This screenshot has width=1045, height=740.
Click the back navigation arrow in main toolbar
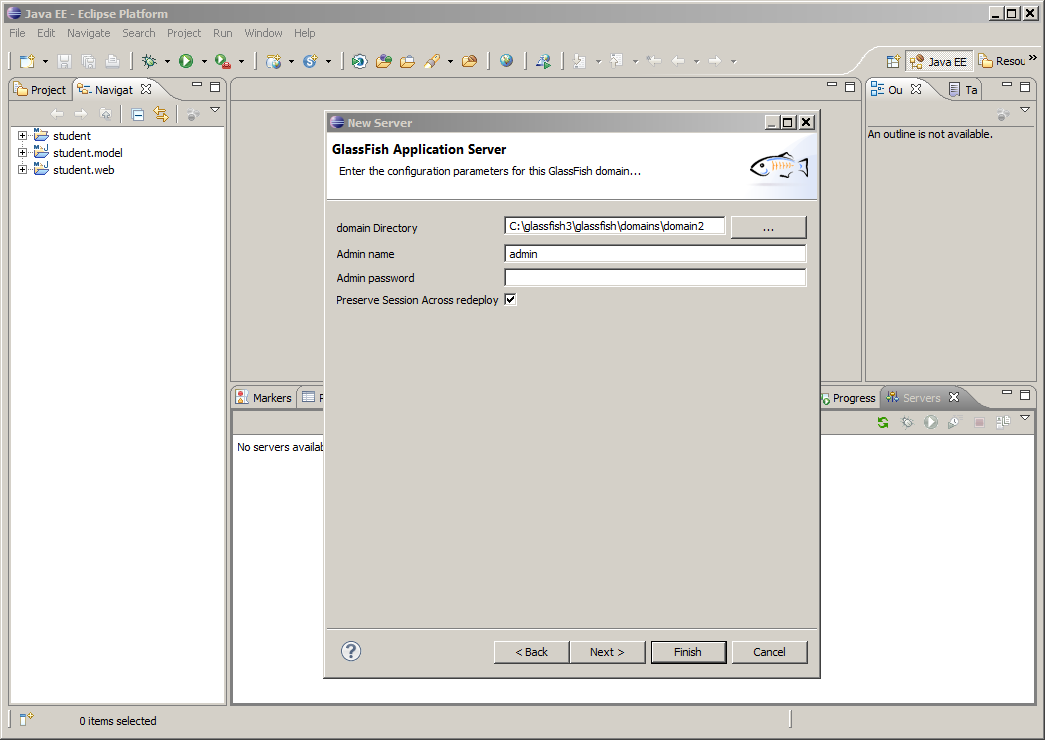678,61
